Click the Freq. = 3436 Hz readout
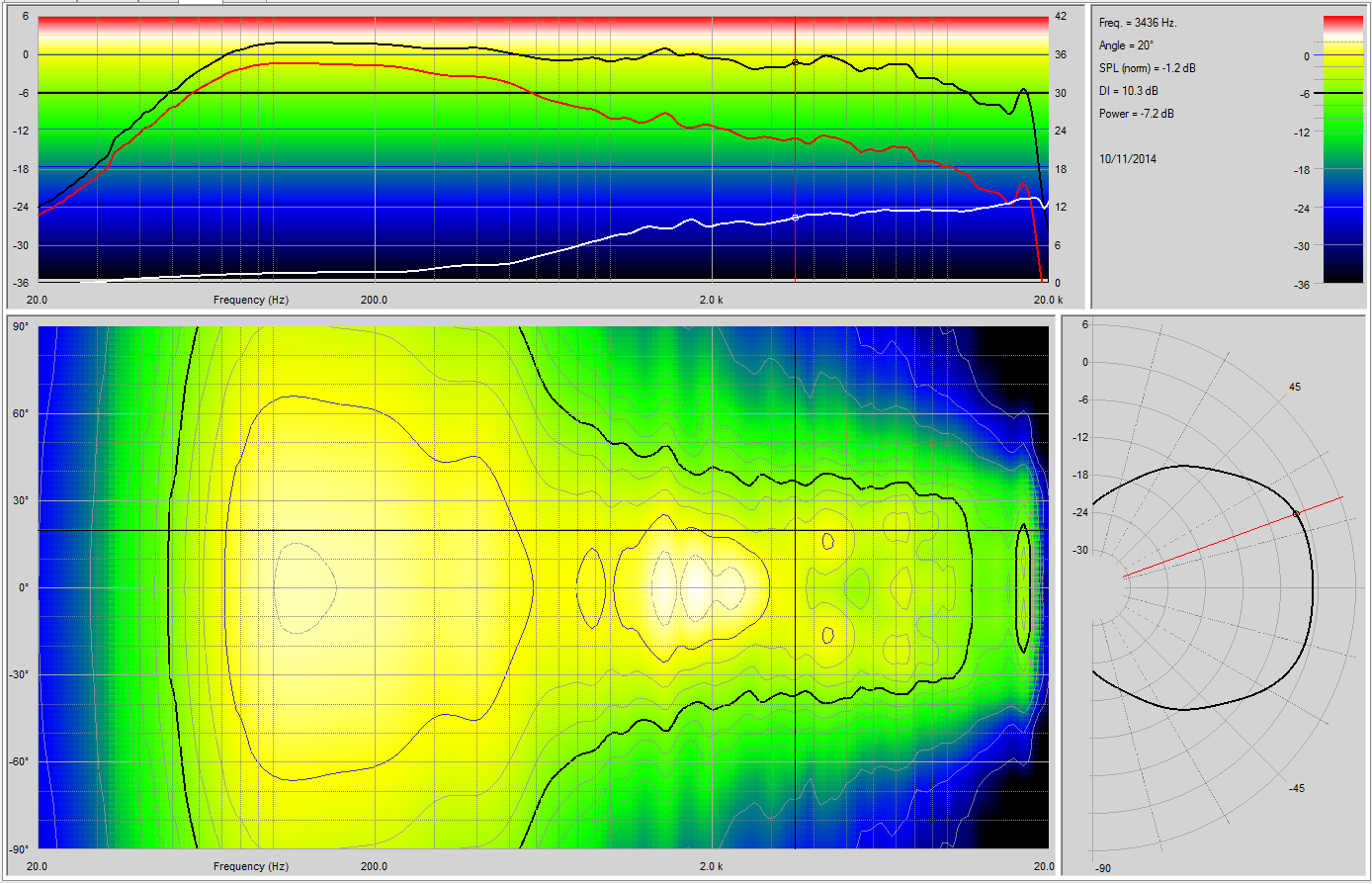 1138,23
